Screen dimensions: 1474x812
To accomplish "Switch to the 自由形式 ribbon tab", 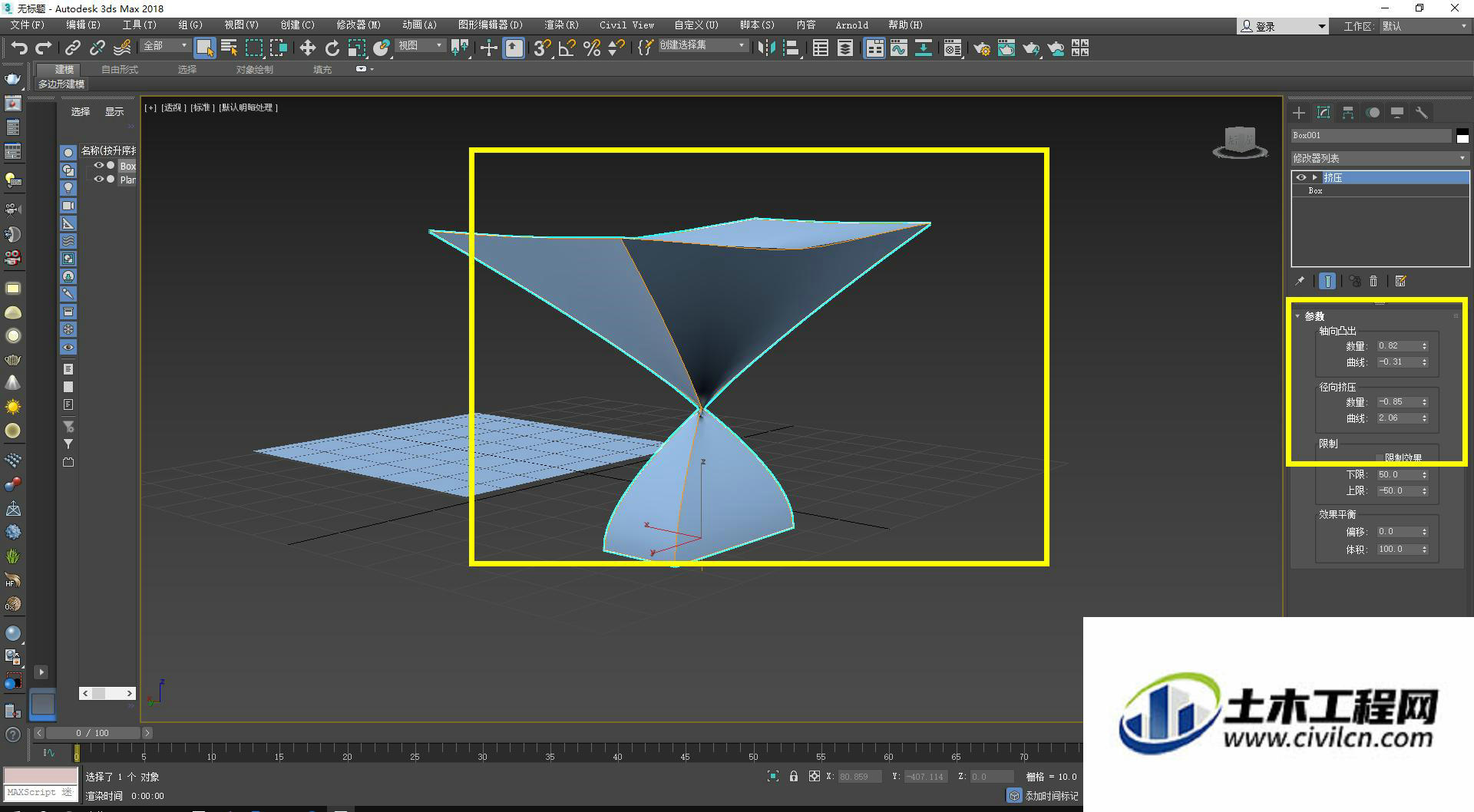I will 120,69.
